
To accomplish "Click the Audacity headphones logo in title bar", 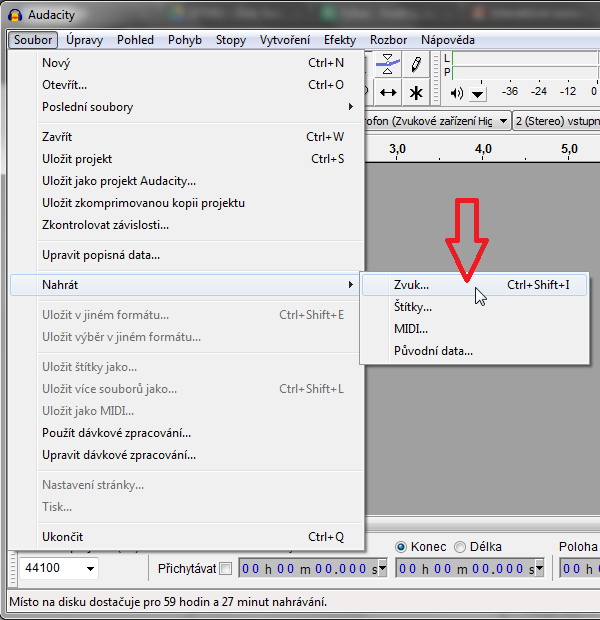I will (x=15, y=15).
